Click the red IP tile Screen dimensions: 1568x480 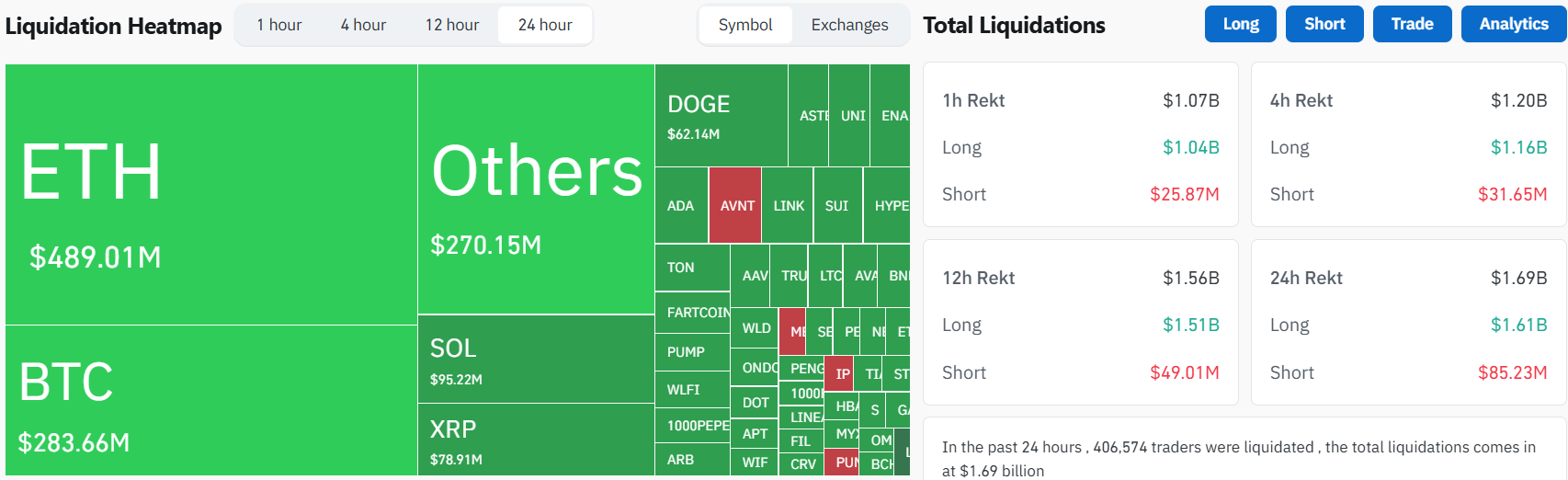(x=839, y=373)
